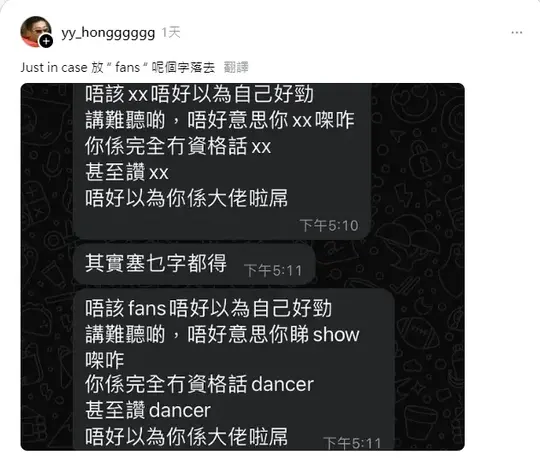The image size is (540, 461).
Task: Open the yy_honggggg profile picture
Action: click(x=36, y=32)
